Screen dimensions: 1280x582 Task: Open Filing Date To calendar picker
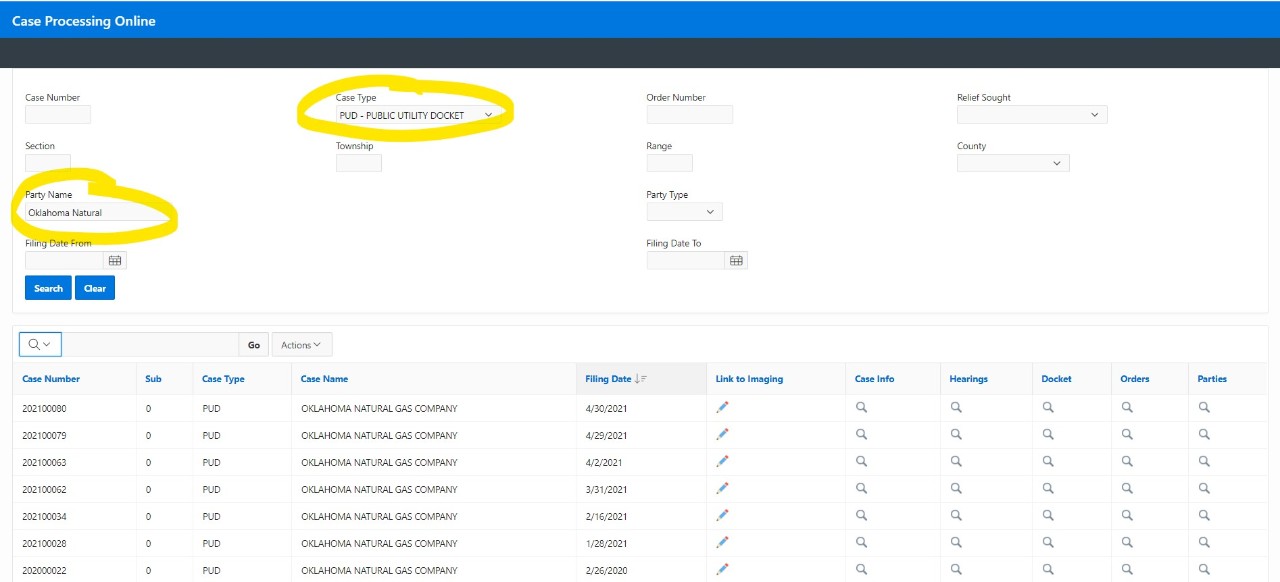tap(736, 261)
